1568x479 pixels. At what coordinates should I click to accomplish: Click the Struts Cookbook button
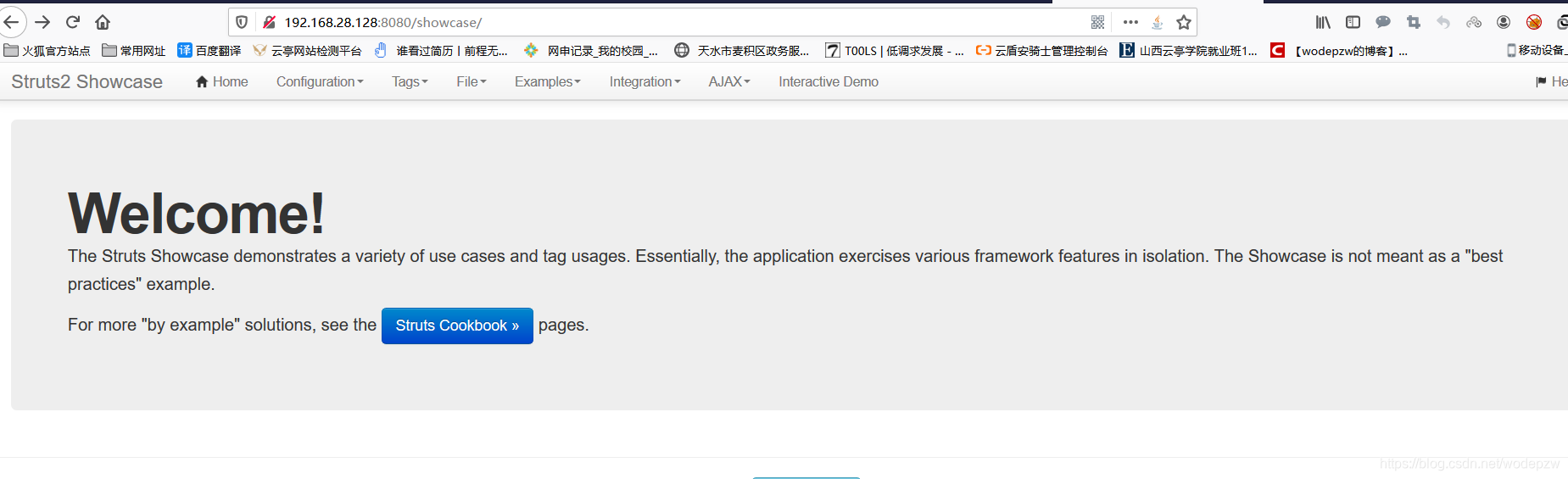pos(457,326)
